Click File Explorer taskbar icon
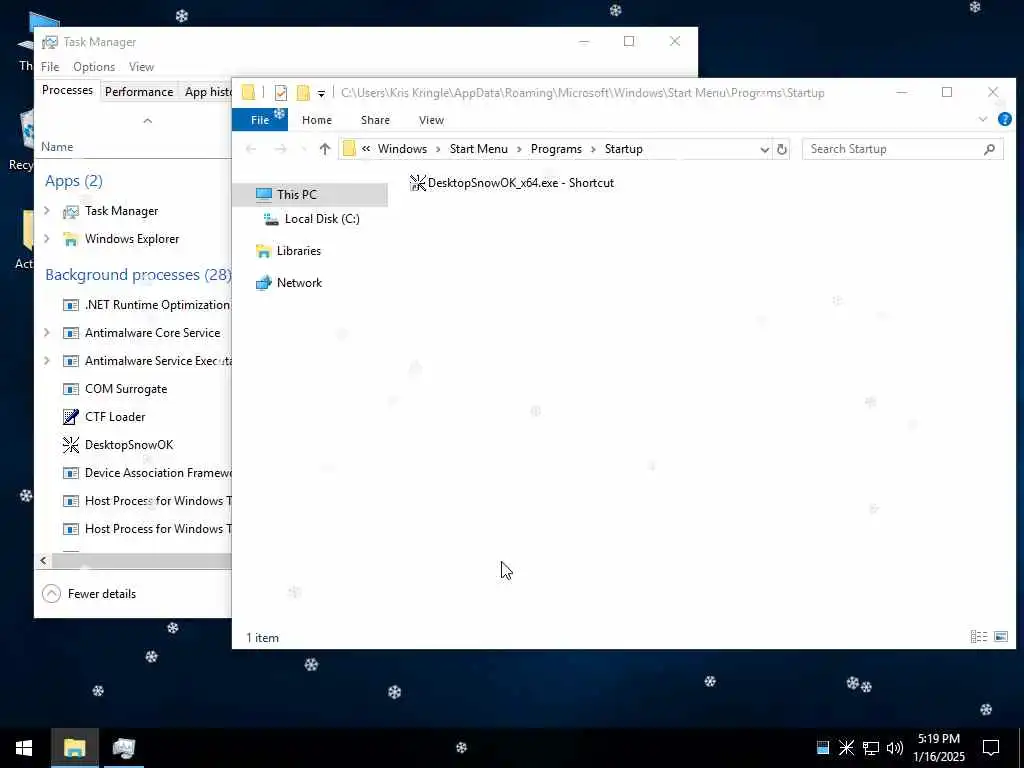Viewport: 1024px width, 768px height. pos(74,748)
